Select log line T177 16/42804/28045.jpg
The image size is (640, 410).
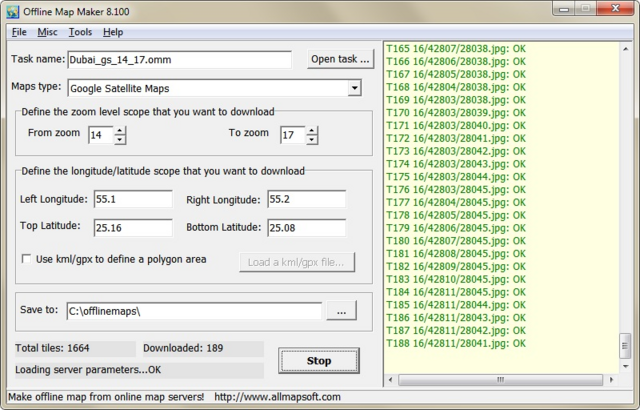tap(456, 202)
